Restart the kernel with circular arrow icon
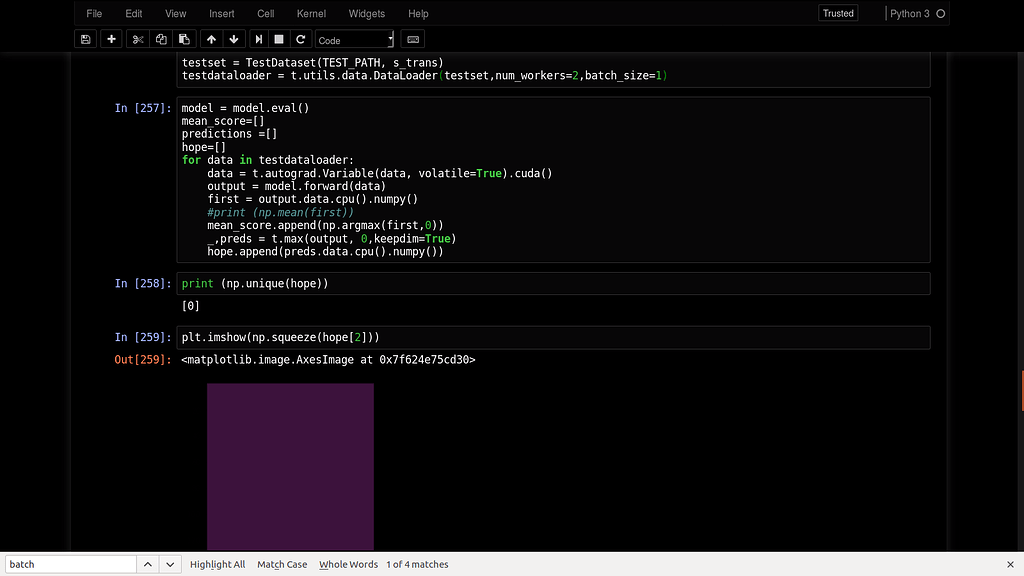 coord(300,39)
